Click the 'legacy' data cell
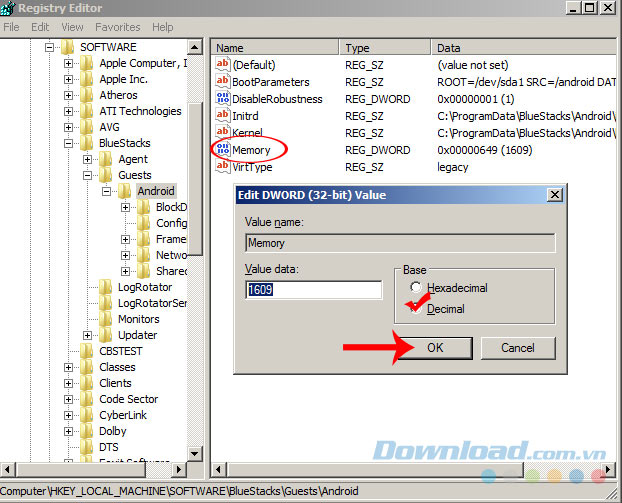Image resolution: width=622 pixels, height=503 pixels. coord(453,167)
